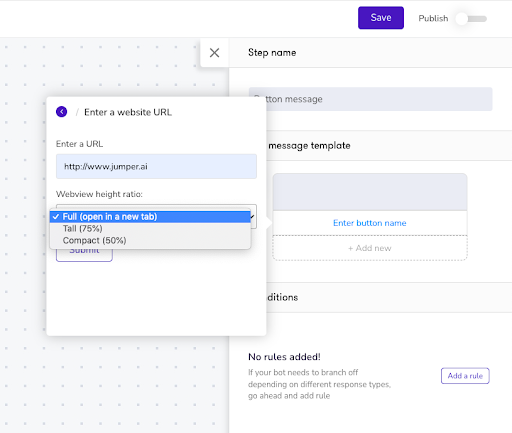Click the Save button
This screenshot has width=512, height=433.
pyautogui.click(x=381, y=18)
